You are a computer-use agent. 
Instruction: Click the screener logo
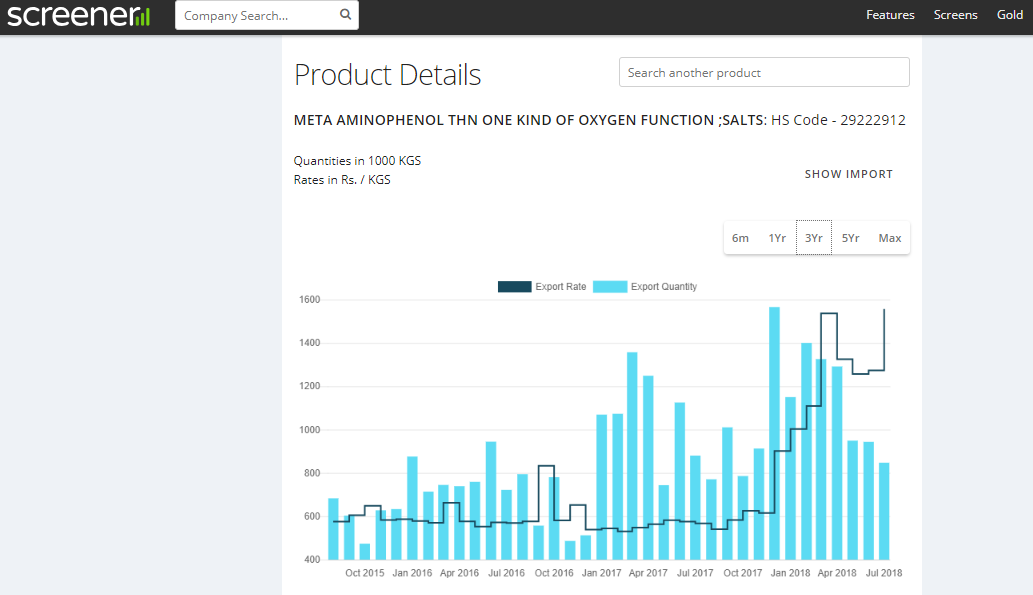(x=78, y=15)
